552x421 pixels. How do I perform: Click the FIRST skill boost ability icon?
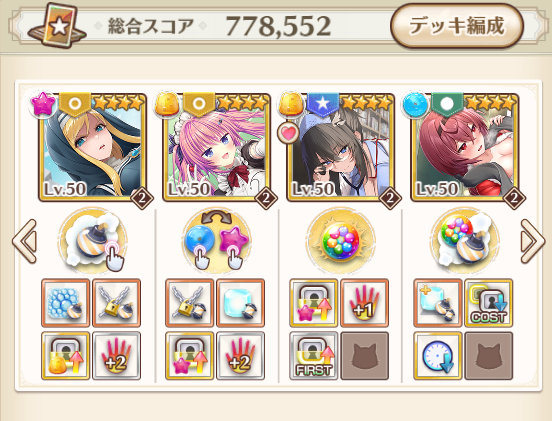[x=314, y=356]
